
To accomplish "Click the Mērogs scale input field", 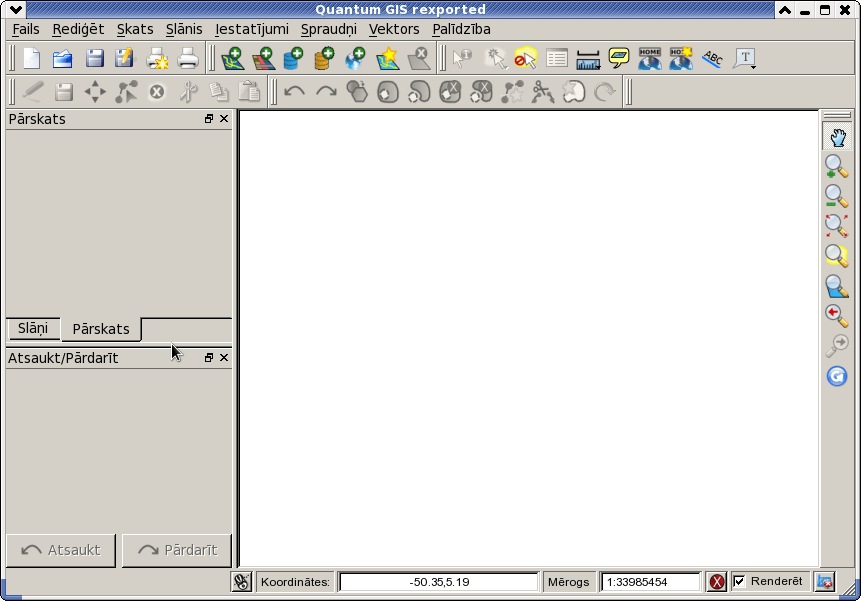I will tap(651, 582).
